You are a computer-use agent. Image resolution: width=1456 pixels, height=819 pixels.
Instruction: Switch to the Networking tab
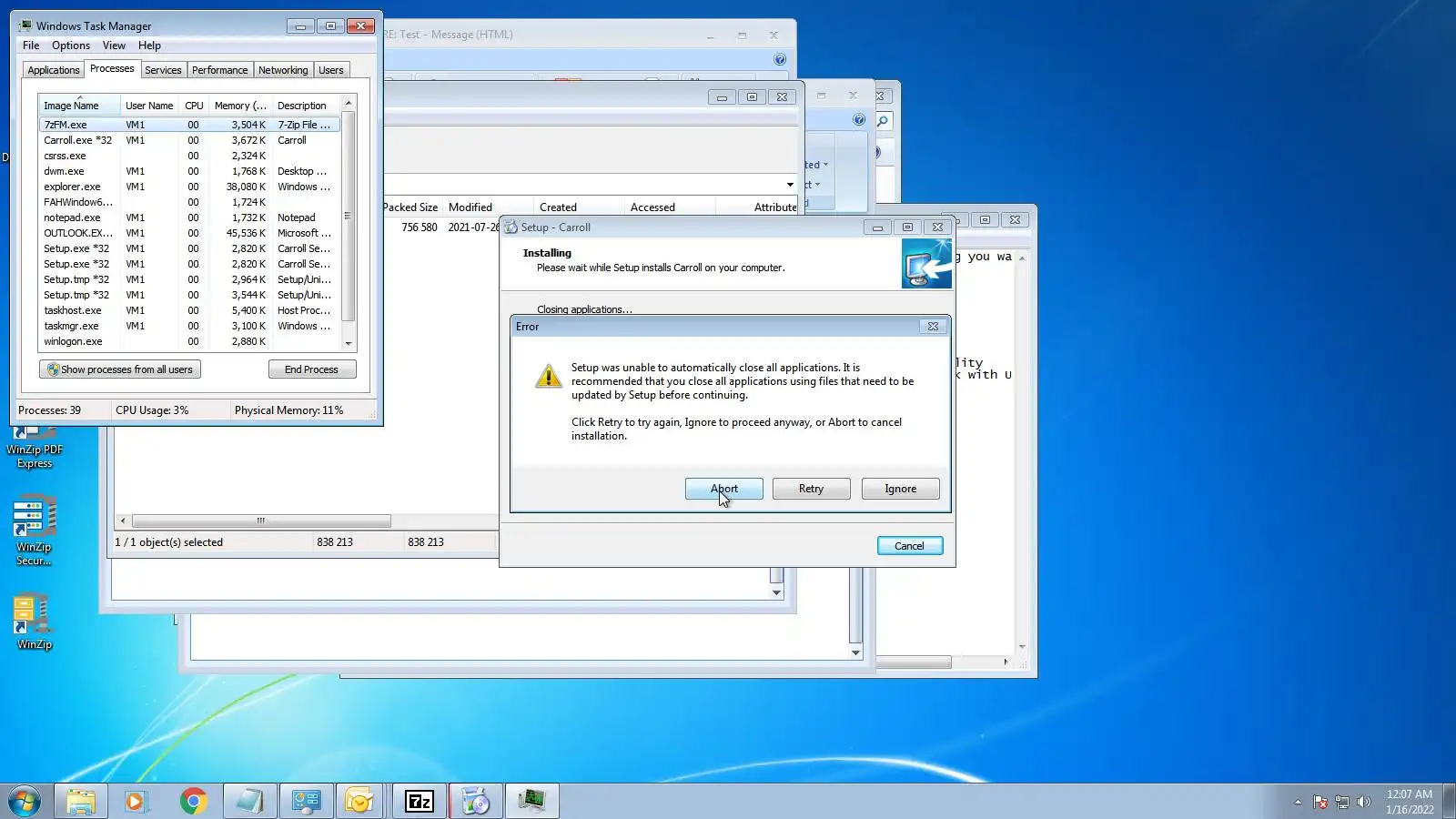click(283, 70)
